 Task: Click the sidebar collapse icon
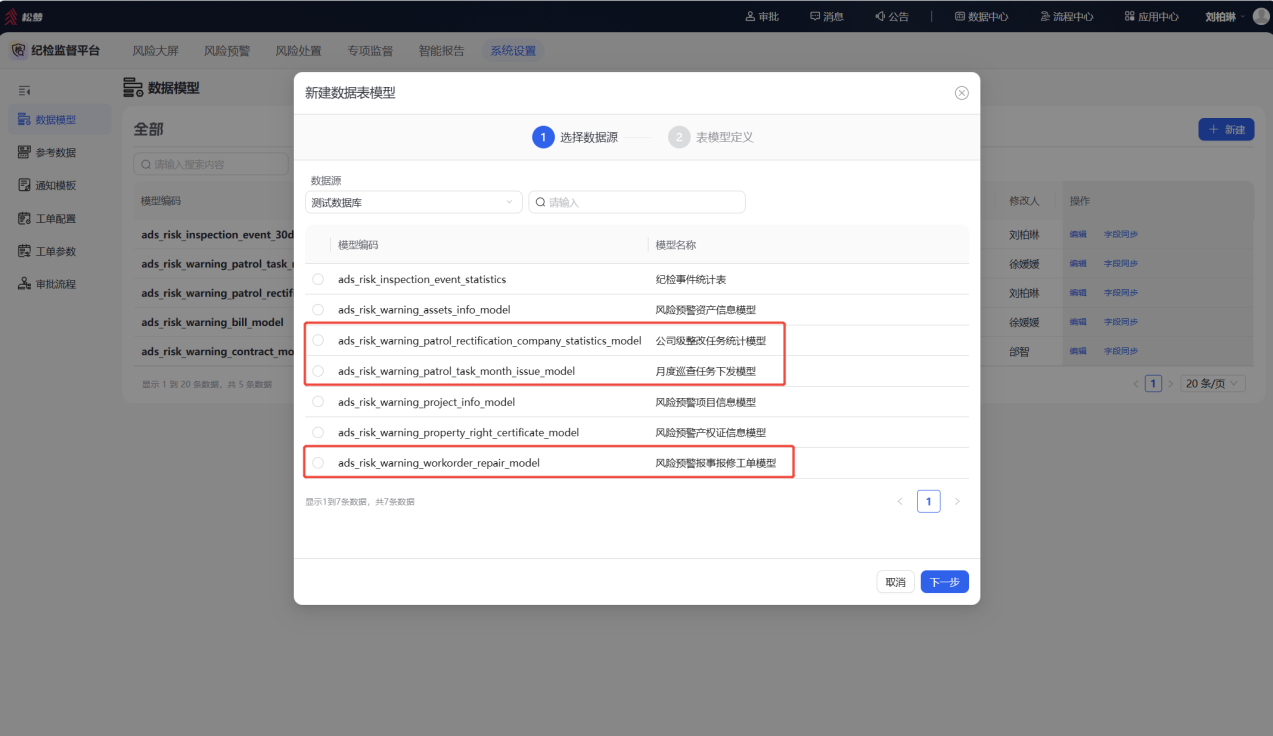coord(25,90)
